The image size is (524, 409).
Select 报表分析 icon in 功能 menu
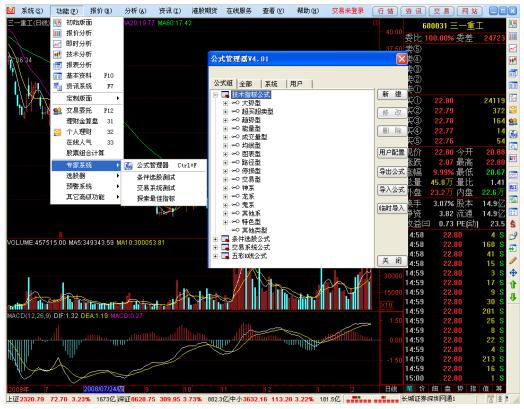tap(57, 65)
